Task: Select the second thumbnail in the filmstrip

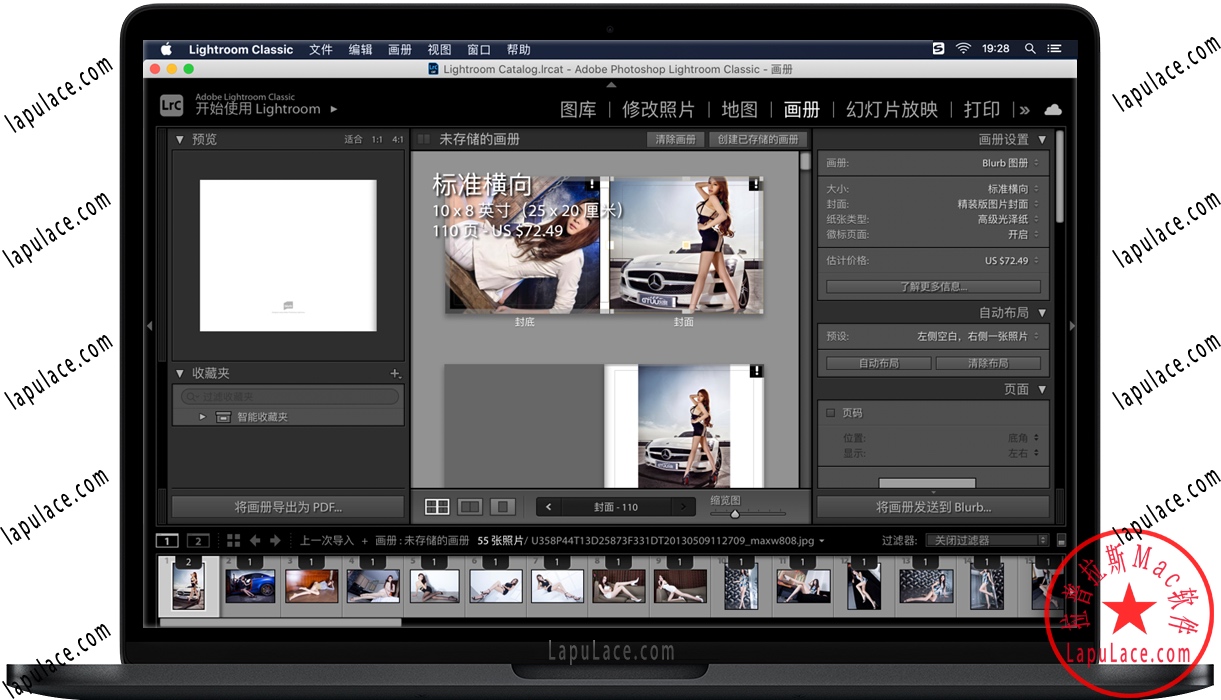Action: [x=250, y=587]
